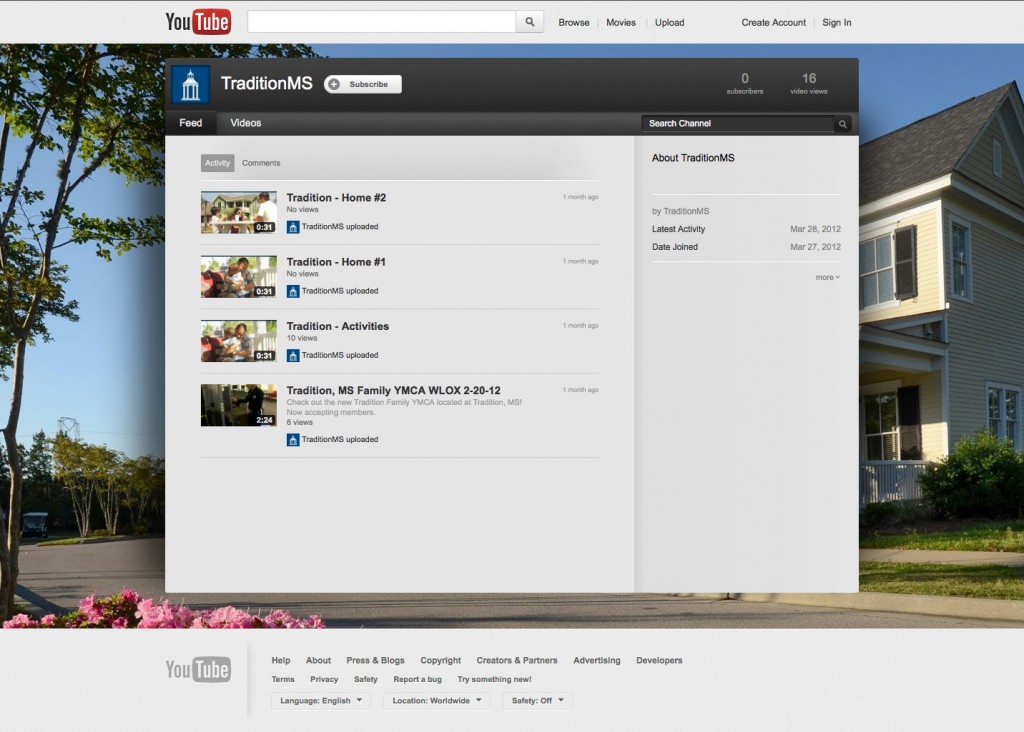The height and width of the screenshot is (732, 1024).
Task: Open the Movies page
Action: pos(620,22)
